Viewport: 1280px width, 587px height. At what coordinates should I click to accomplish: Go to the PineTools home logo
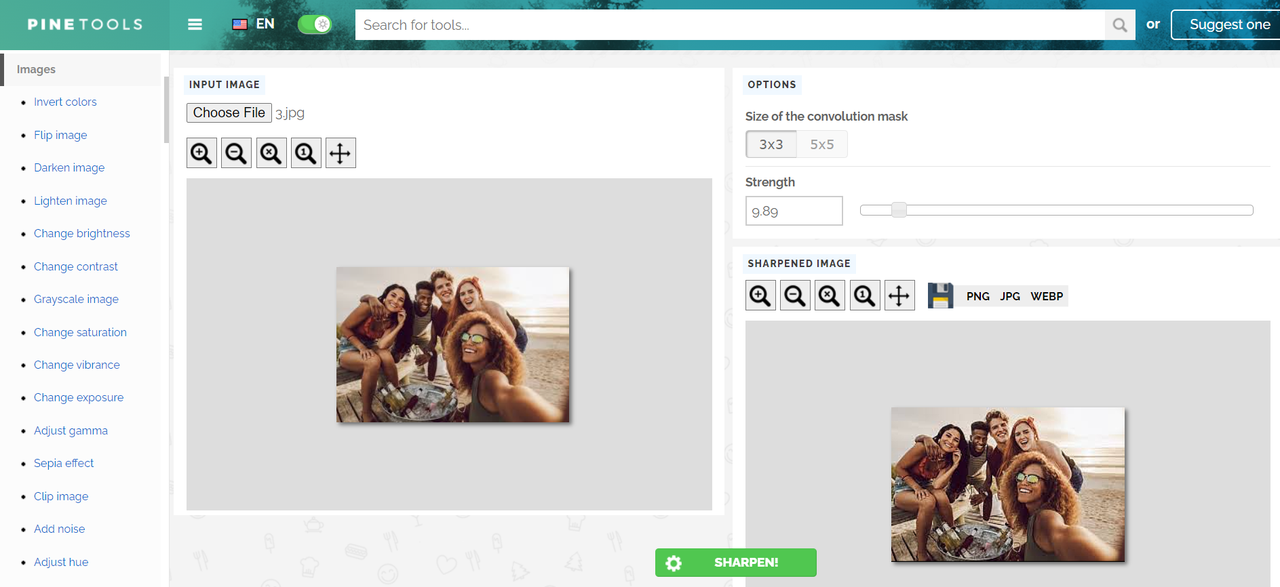tap(85, 24)
